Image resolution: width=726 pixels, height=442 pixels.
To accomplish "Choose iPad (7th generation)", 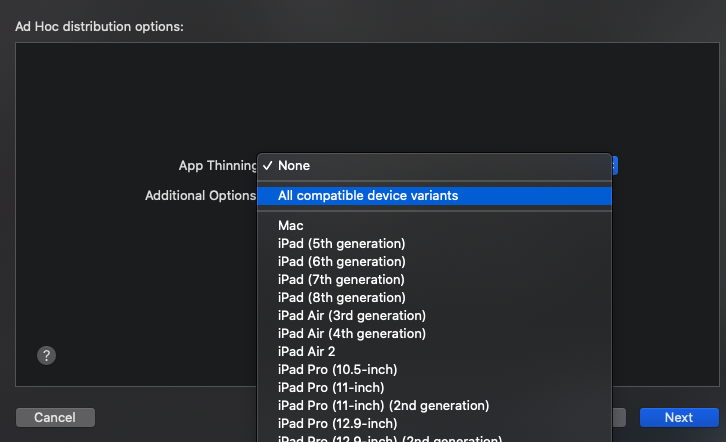I will coord(434,280).
